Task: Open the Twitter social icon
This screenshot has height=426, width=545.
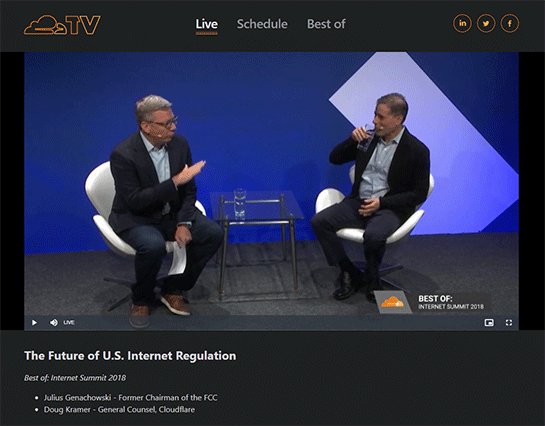Action: click(486, 24)
